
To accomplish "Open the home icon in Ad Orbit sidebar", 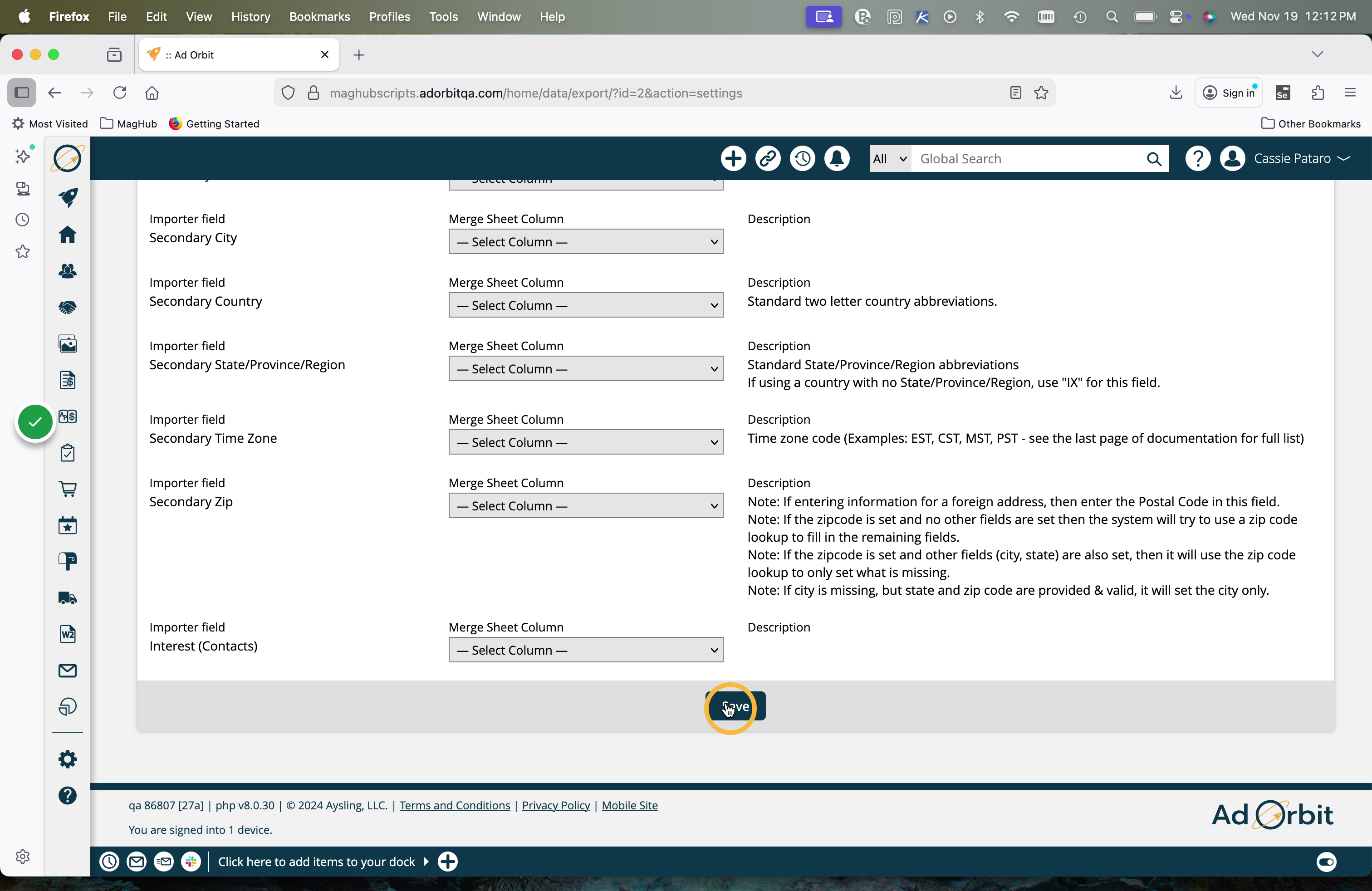I will (x=68, y=235).
